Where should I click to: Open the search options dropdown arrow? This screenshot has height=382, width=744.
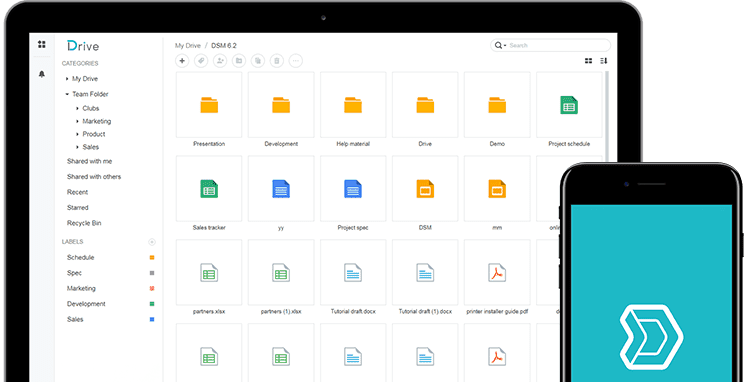pyautogui.click(x=505, y=46)
